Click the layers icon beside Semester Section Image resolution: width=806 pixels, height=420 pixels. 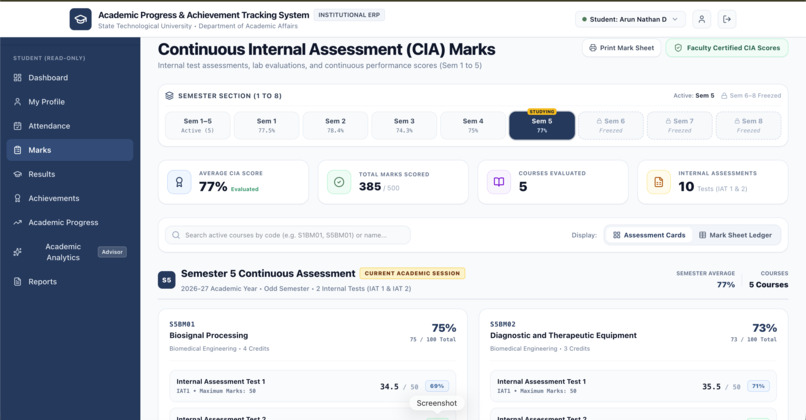(x=169, y=96)
